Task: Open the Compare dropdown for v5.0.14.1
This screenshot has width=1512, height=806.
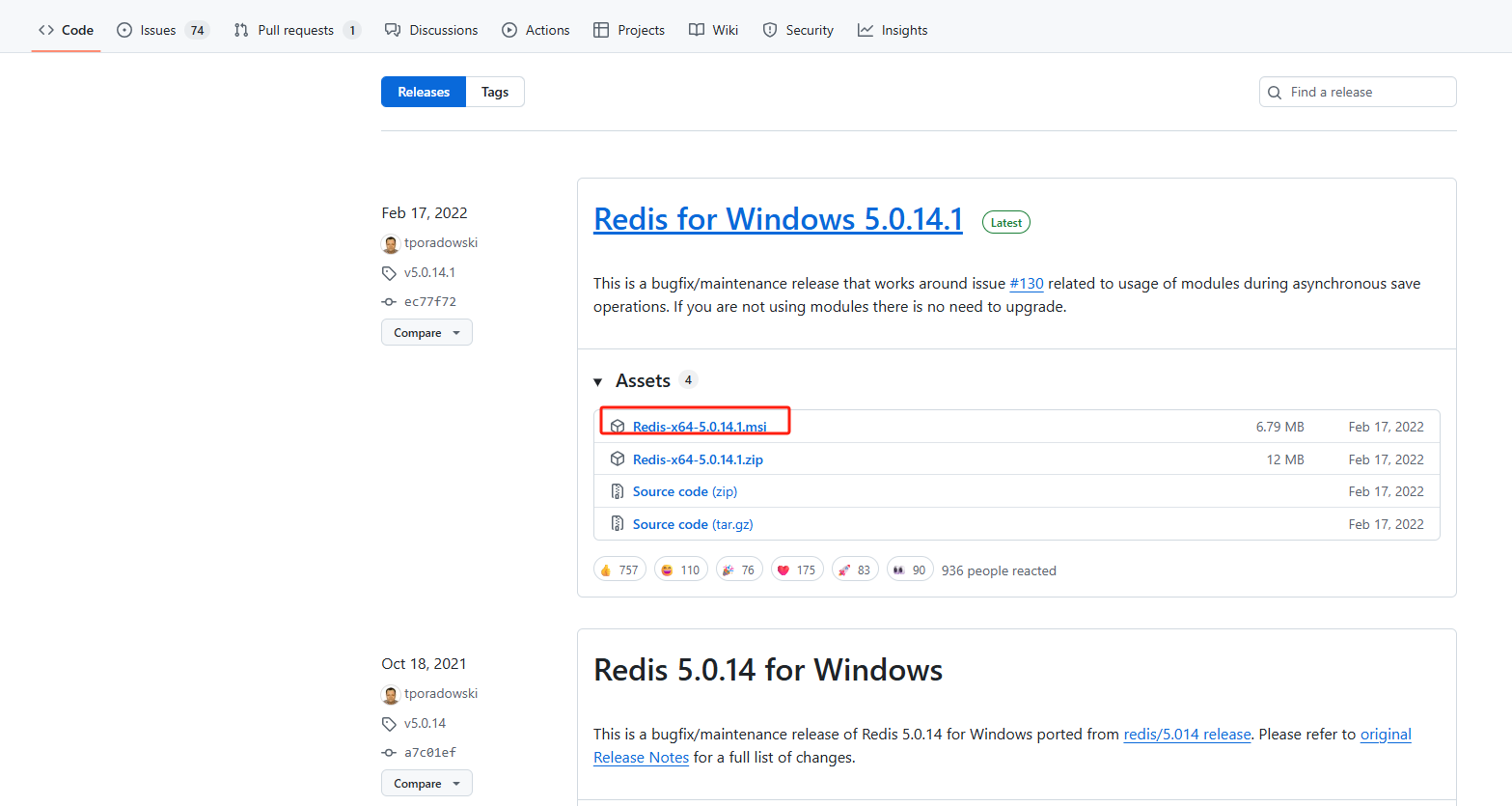Action: (426, 332)
